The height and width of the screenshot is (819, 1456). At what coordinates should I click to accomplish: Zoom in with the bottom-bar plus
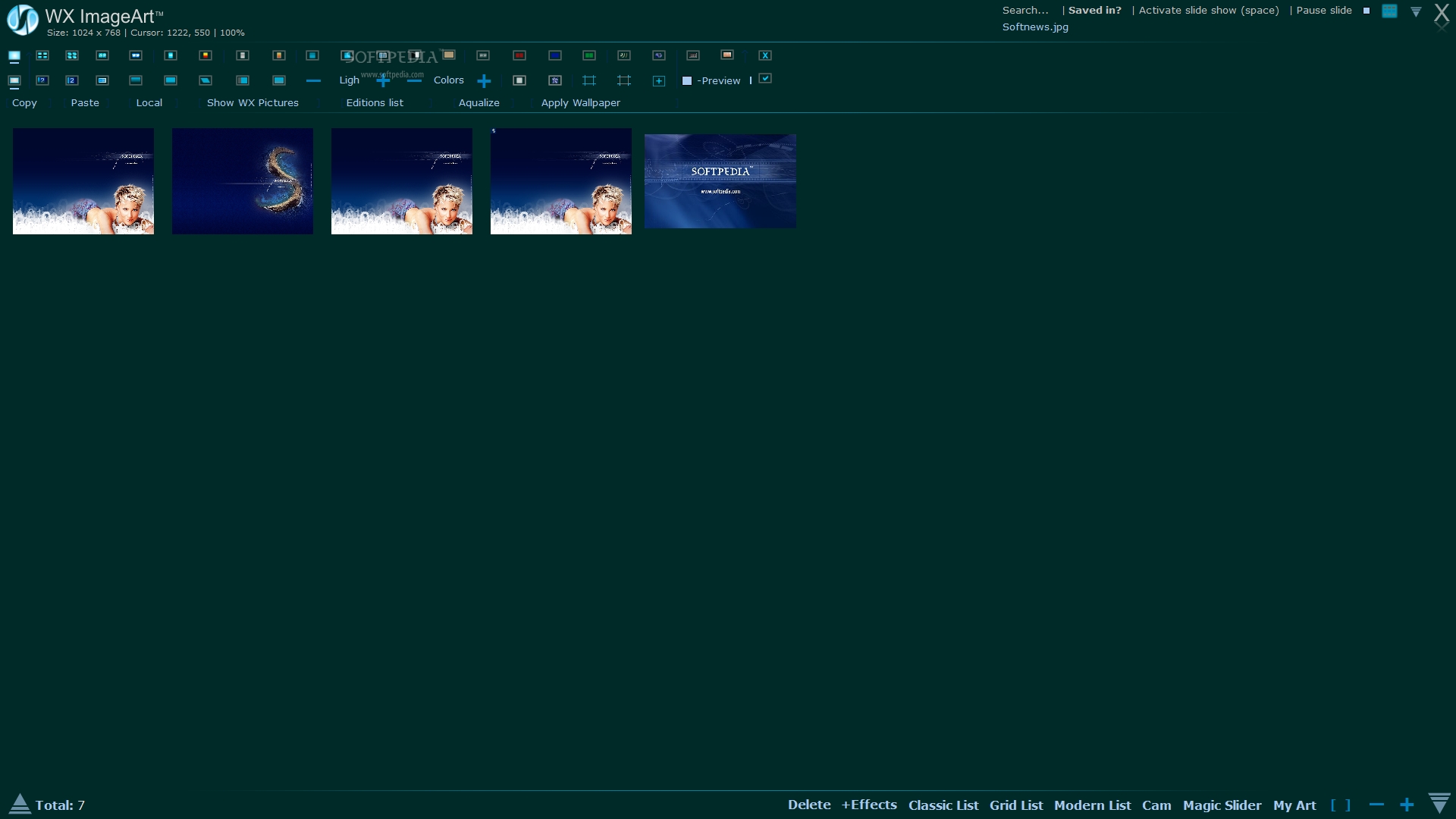1407,805
